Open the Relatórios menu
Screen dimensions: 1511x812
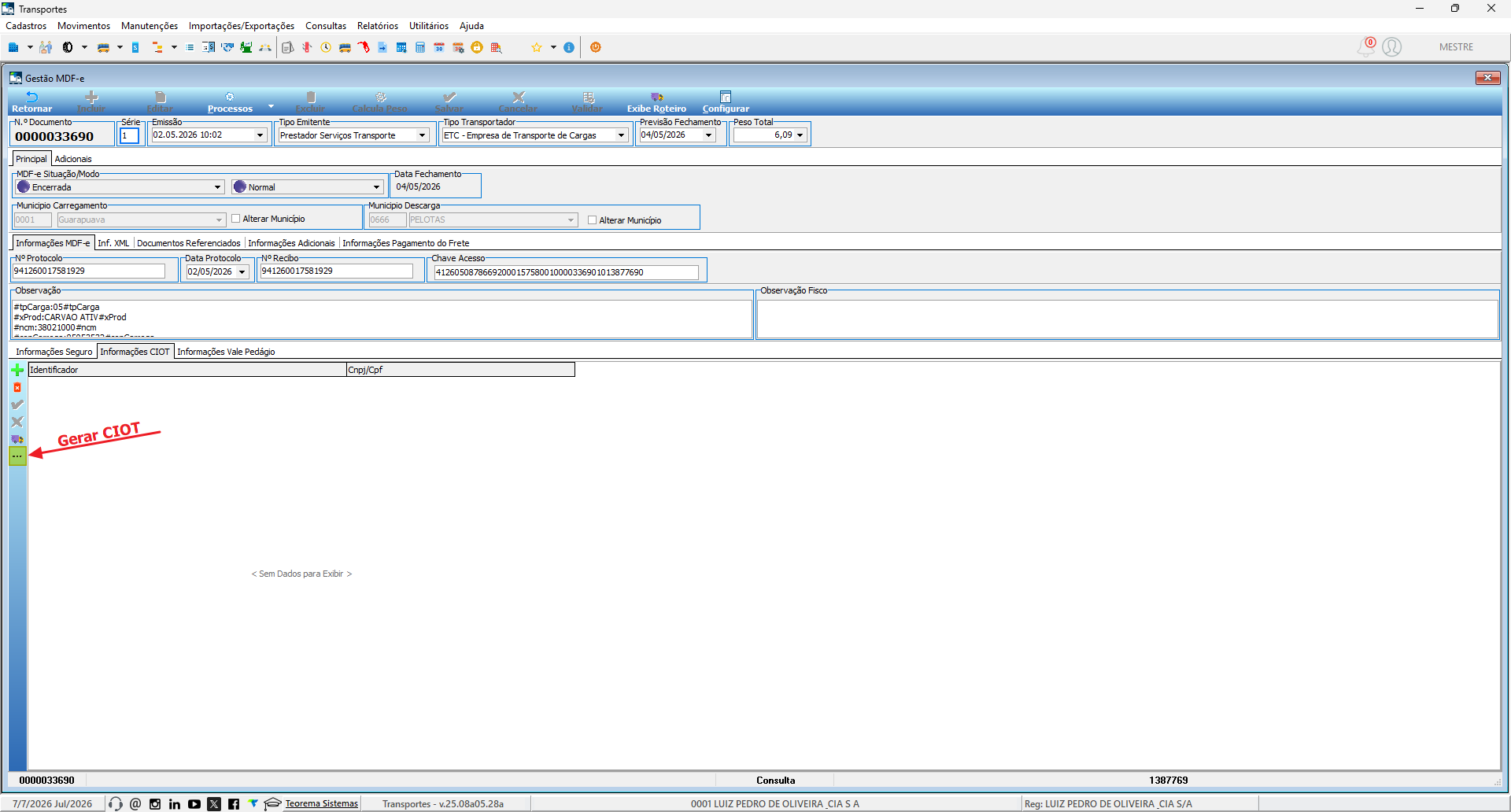coord(378,26)
